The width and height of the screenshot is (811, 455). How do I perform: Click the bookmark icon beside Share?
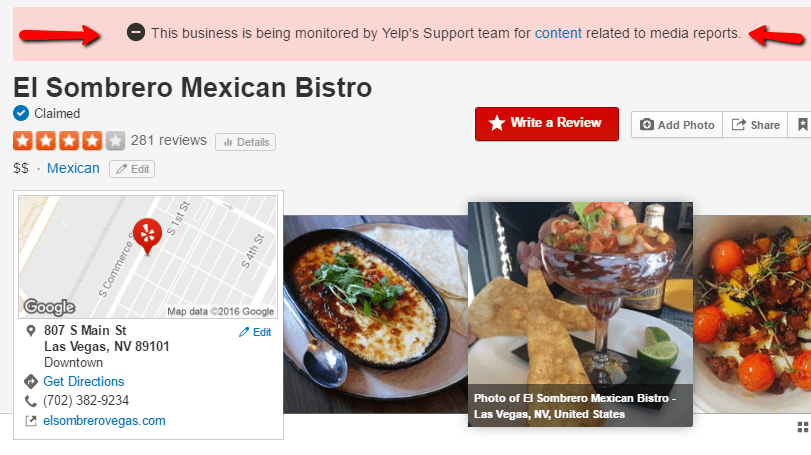pos(802,125)
